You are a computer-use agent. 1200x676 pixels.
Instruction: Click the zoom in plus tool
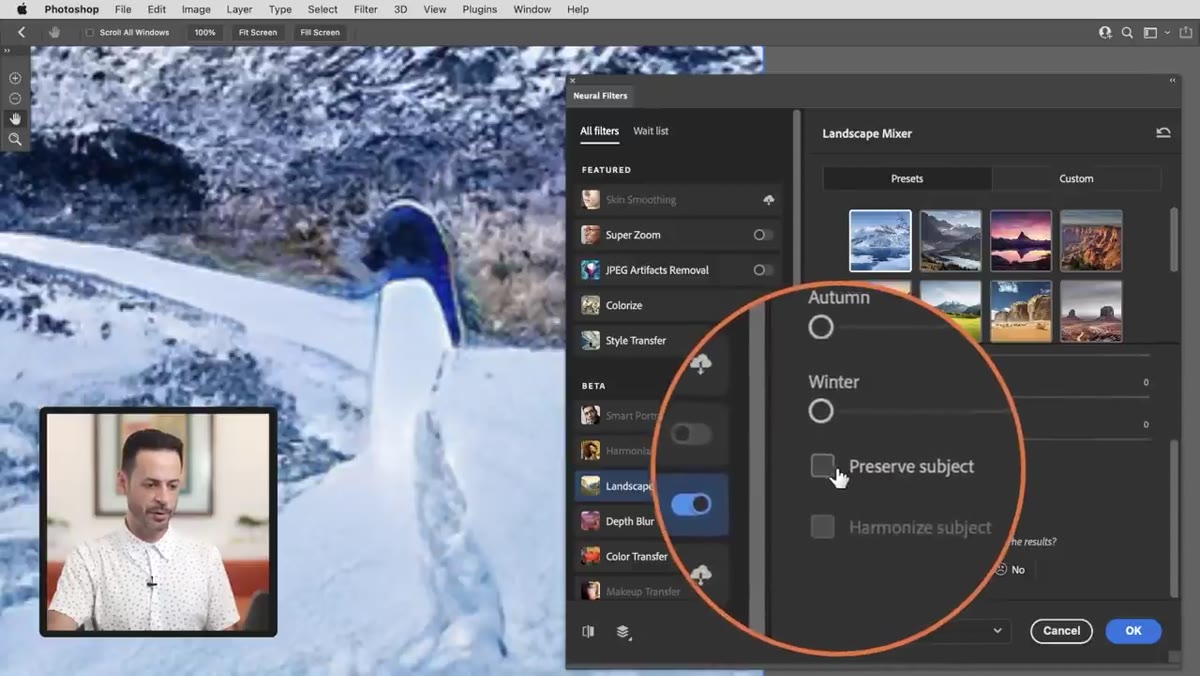point(15,78)
